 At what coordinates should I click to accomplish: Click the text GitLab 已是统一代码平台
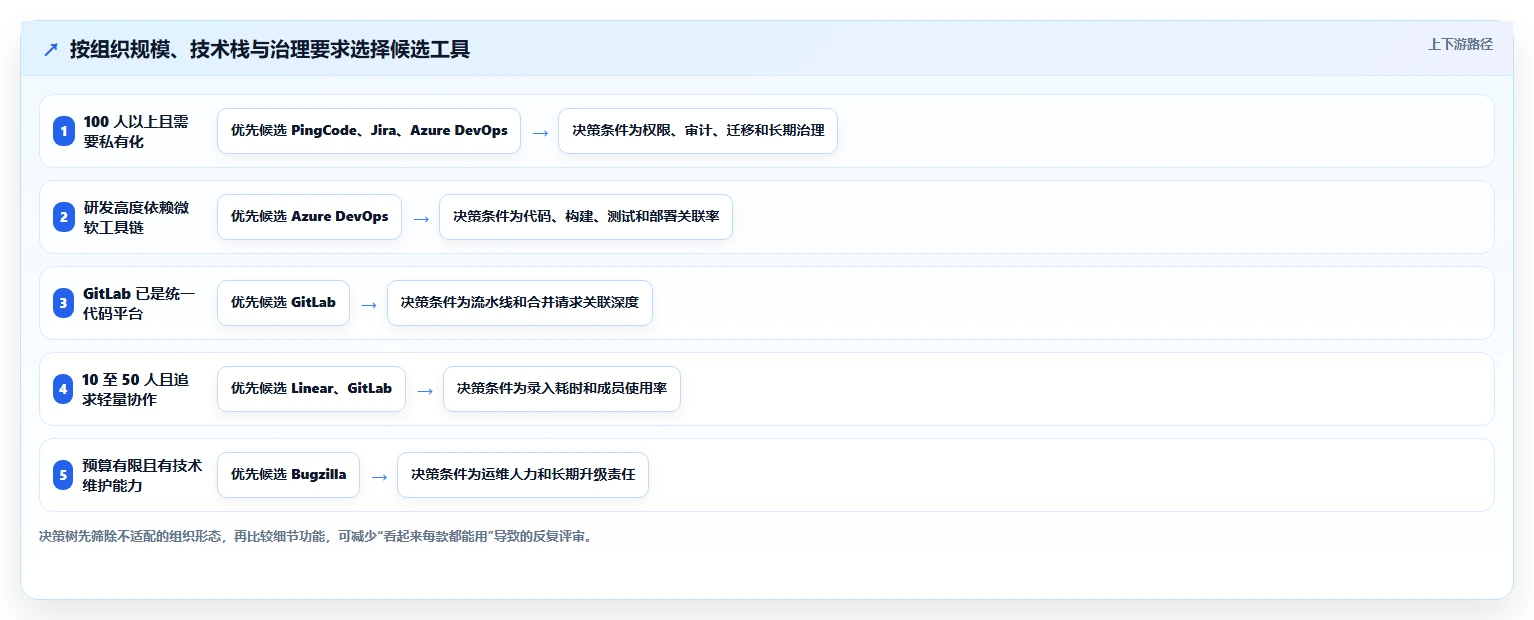(x=139, y=303)
